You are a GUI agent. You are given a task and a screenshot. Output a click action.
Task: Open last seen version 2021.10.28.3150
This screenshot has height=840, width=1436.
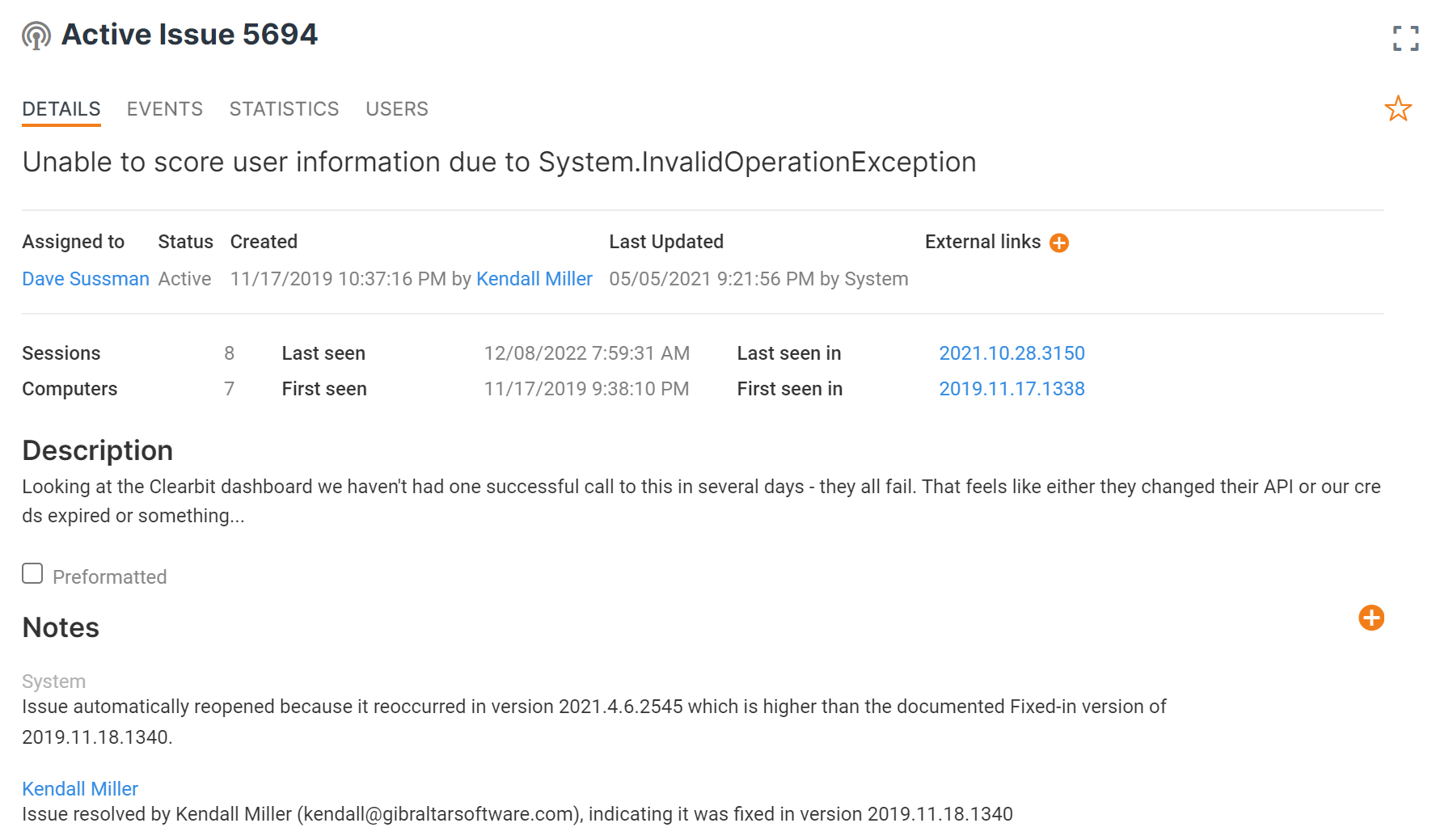click(1012, 353)
